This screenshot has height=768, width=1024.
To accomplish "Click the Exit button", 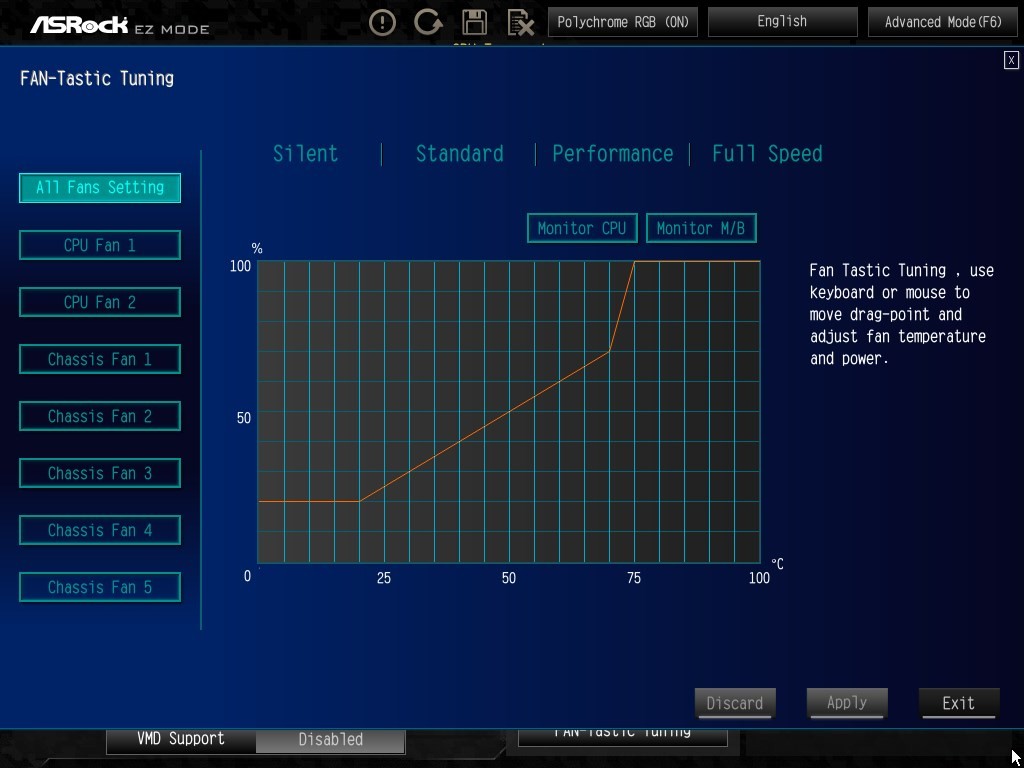I will click(x=959, y=703).
